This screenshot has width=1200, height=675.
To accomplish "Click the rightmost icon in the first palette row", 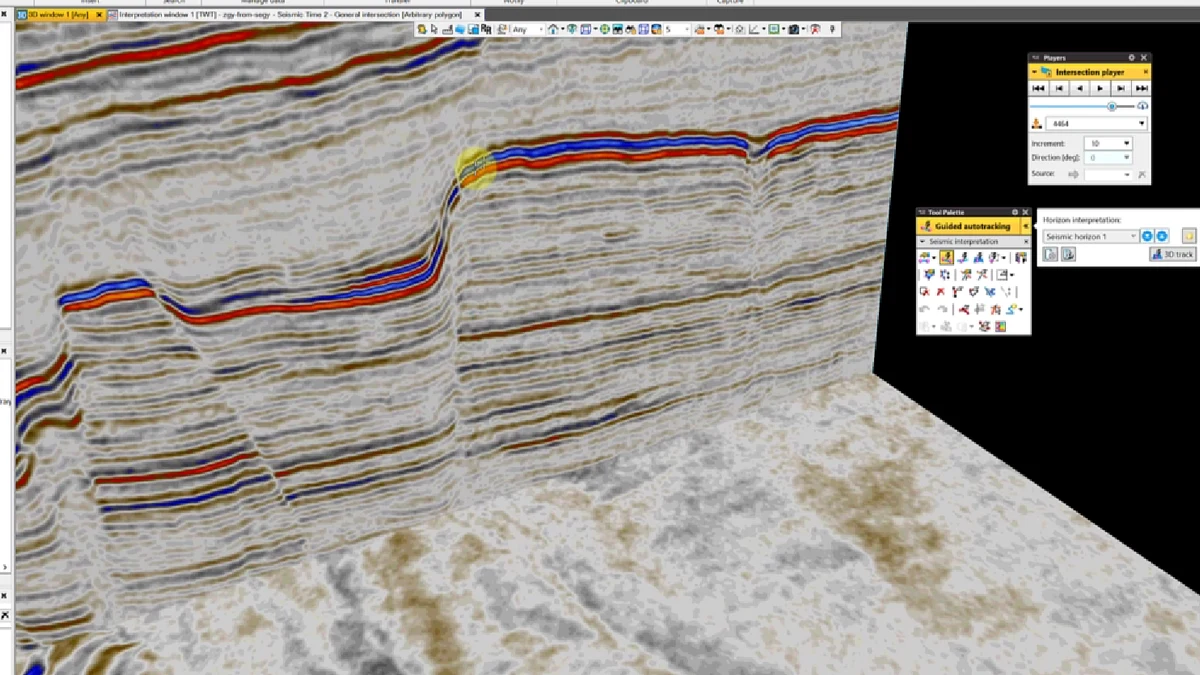I will [1021, 257].
